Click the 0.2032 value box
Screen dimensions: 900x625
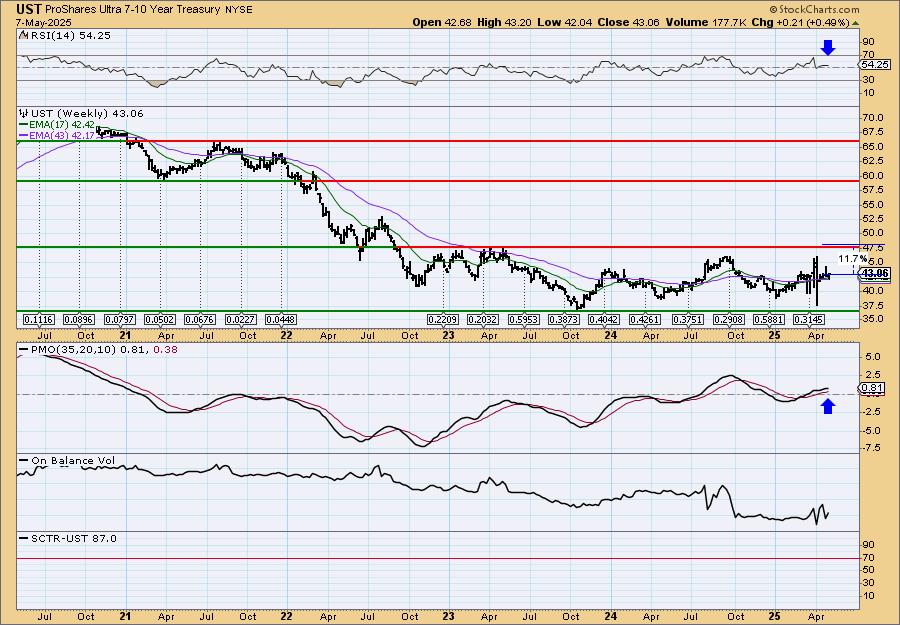[x=484, y=319]
